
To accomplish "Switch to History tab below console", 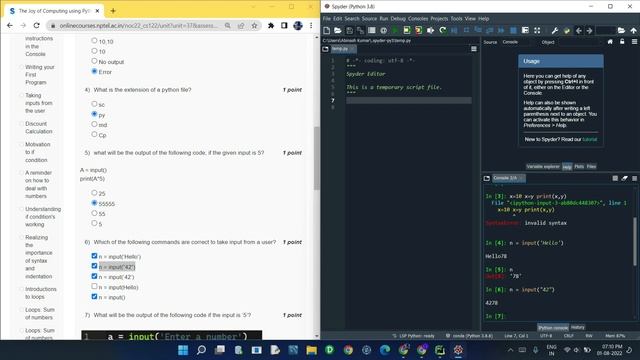I will [577, 327].
